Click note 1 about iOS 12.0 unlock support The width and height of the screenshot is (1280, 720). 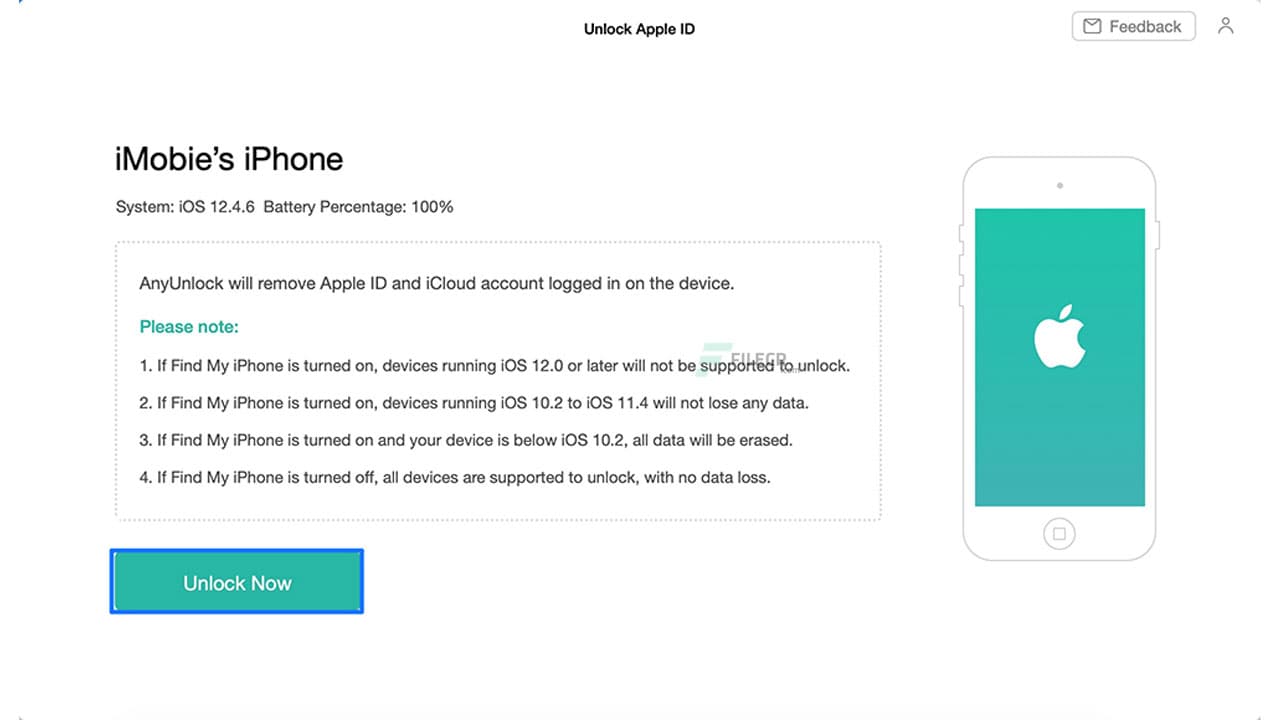tap(494, 365)
